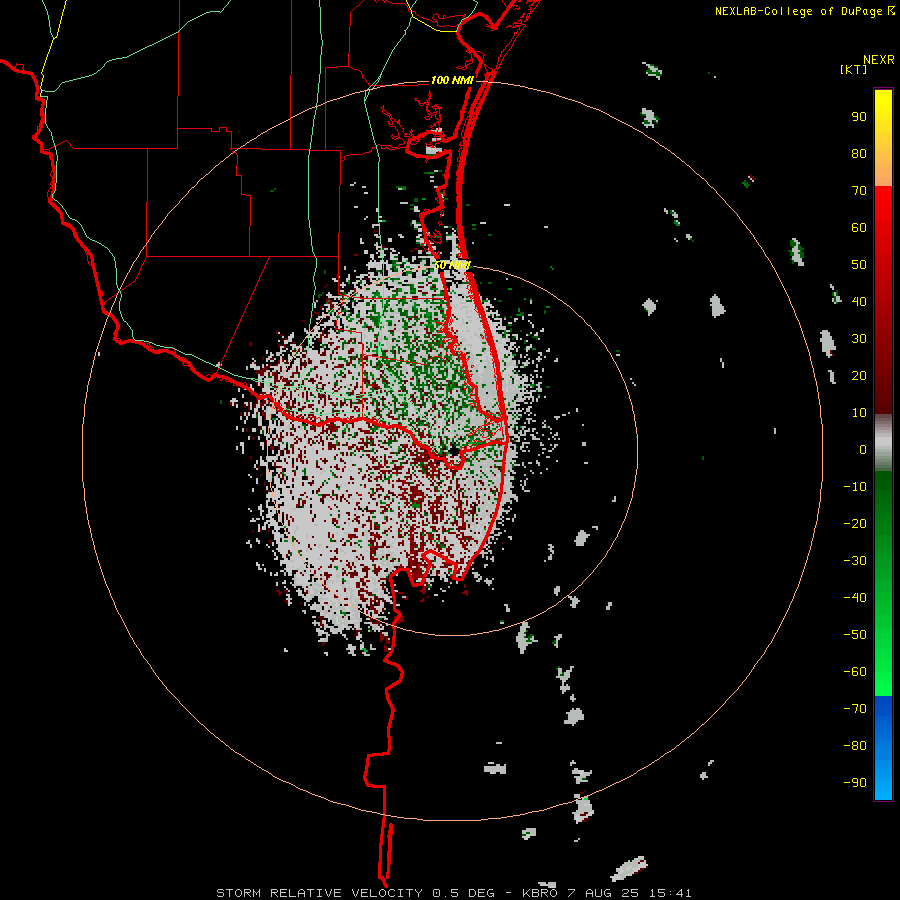
Task: Click the positive 50 velocity scale label
Action: coord(859,265)
